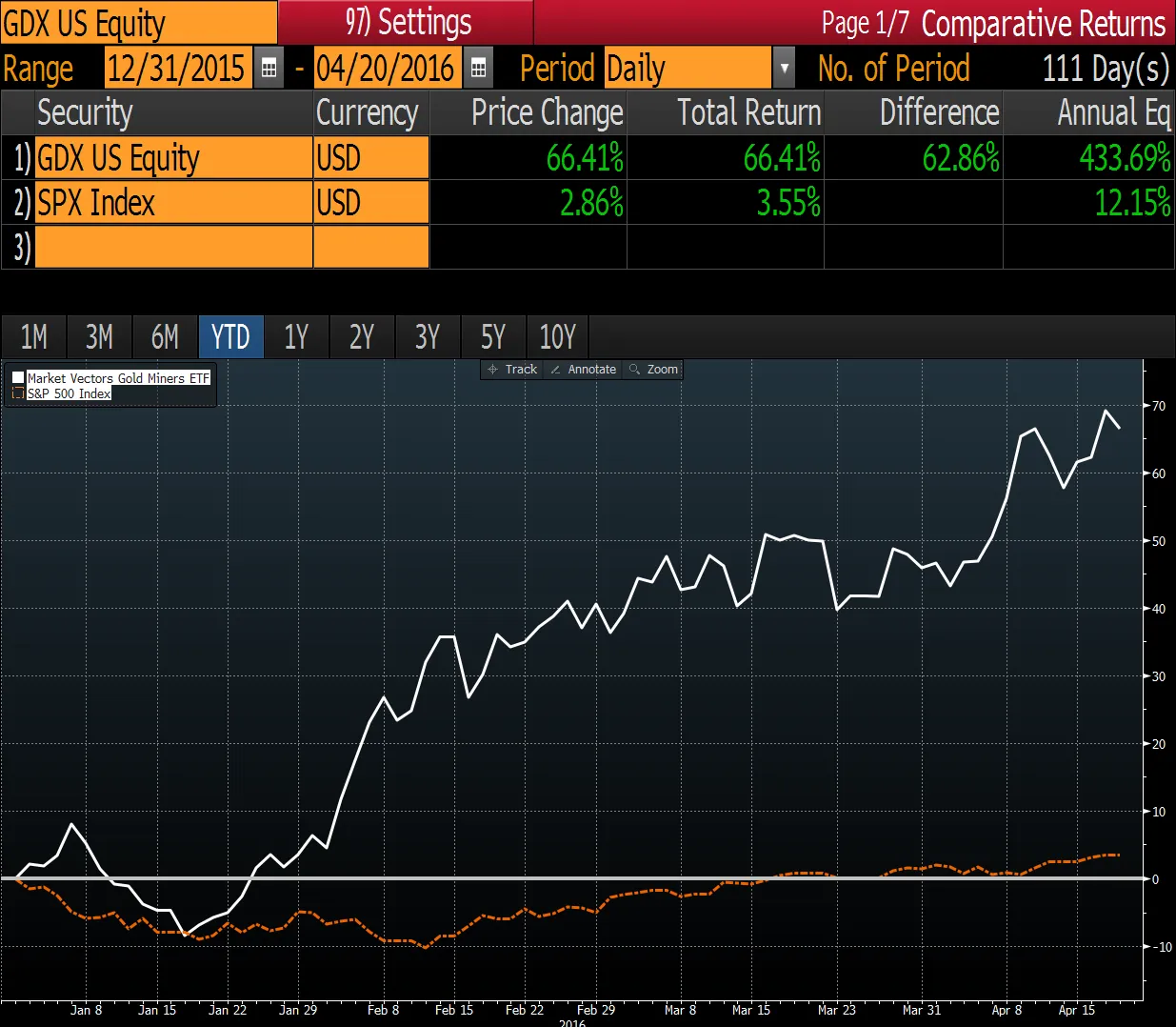
Task: Select the Annotate pencil tool
Action: tap(583, 370)
